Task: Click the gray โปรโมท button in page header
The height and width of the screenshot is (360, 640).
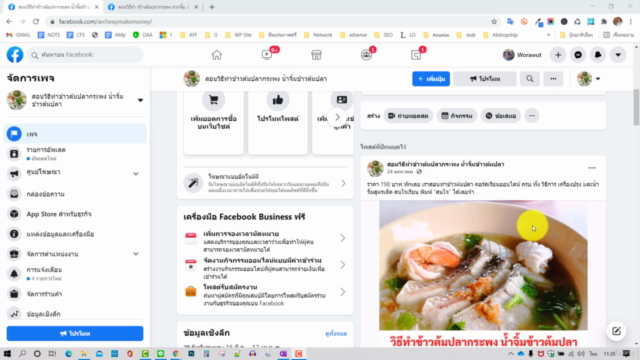Action: coord(485,79)
